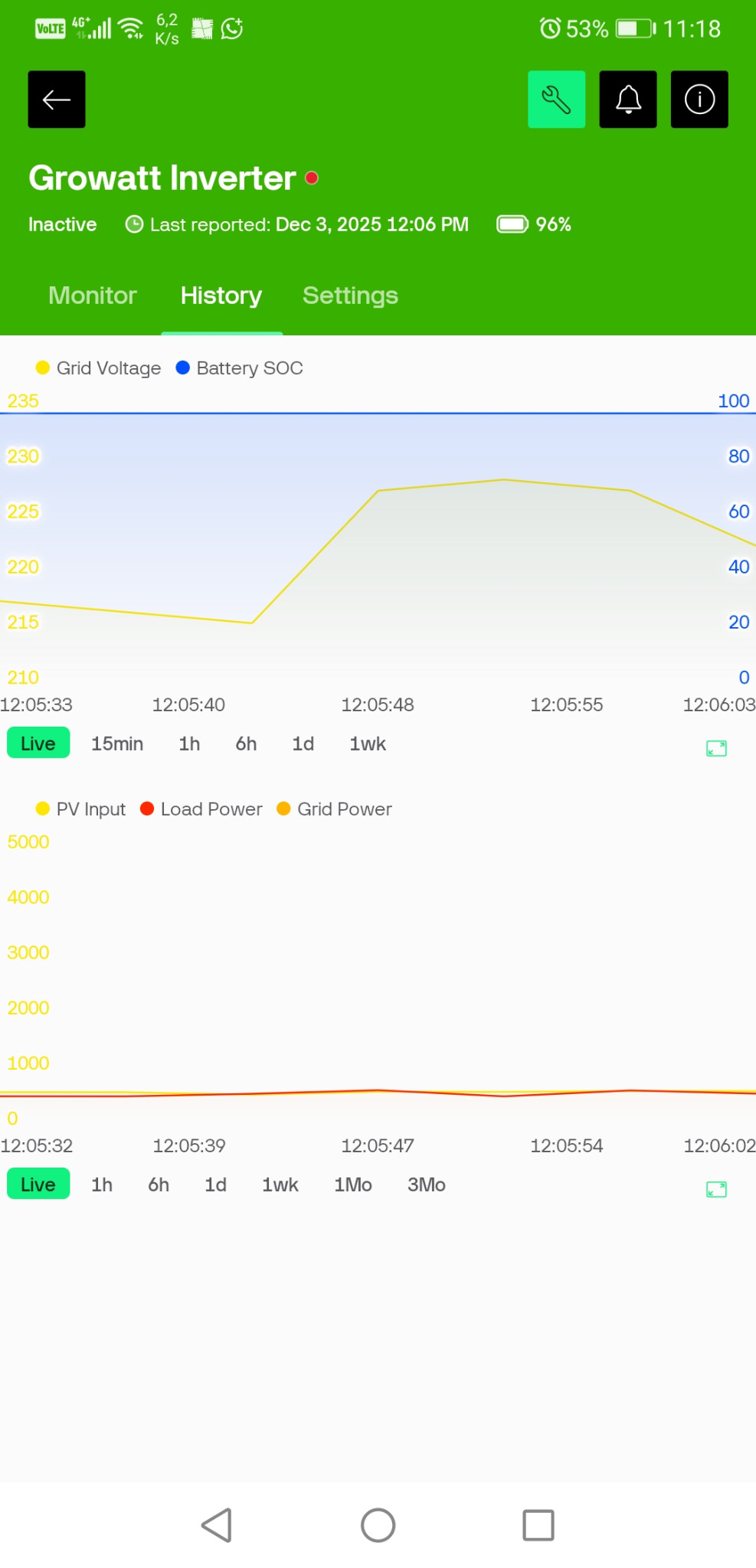Tap the Inactive status label
Screen dimensions: 756x1568
(63, 224)
